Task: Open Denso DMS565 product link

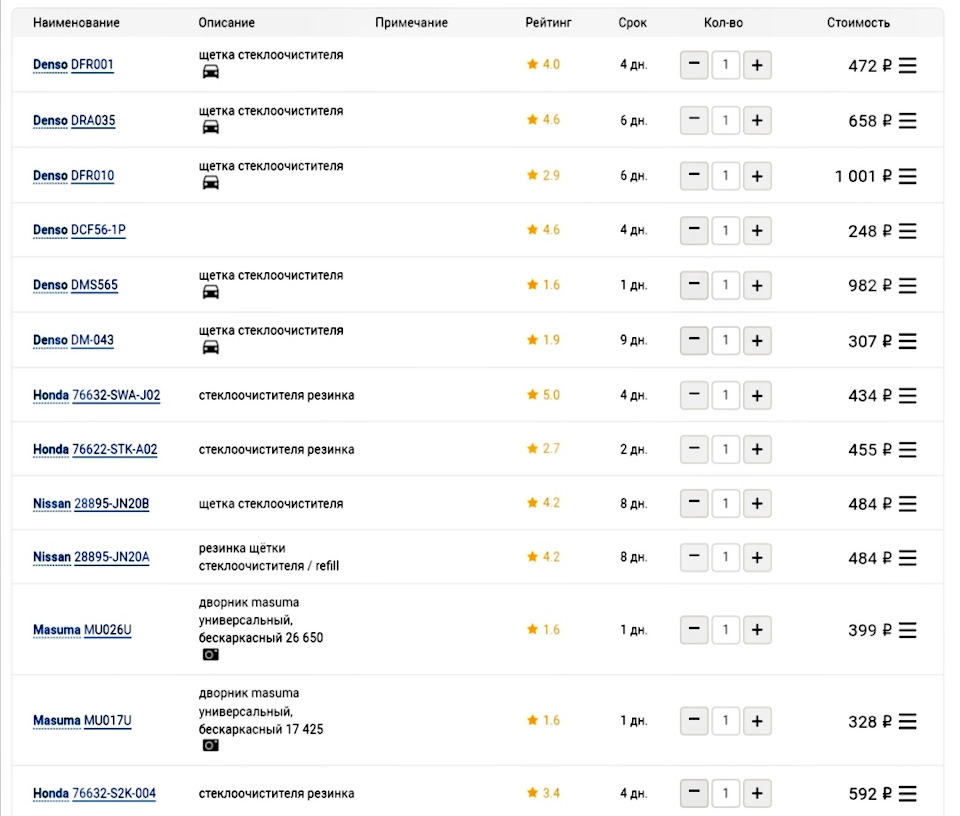Action: click(75, 285)
